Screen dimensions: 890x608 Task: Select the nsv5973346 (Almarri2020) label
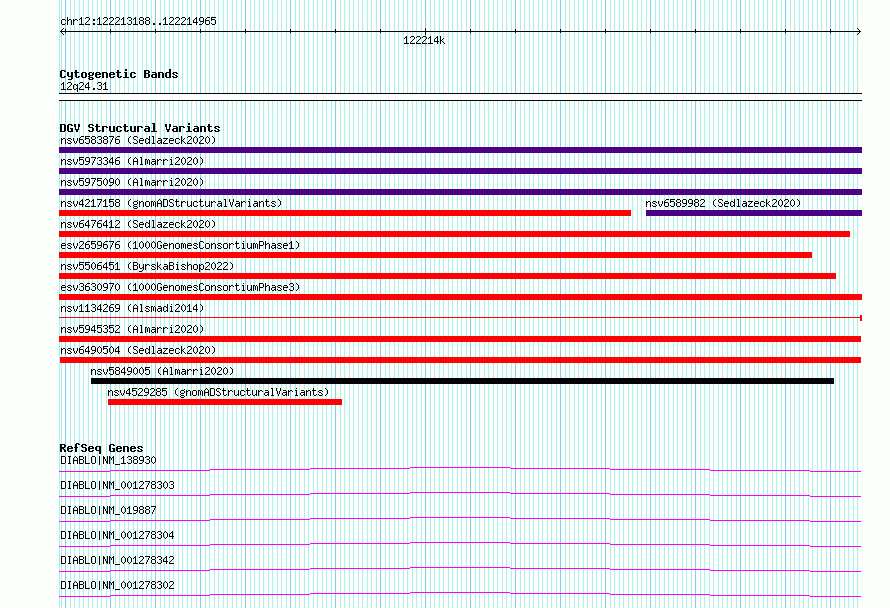tap(132, 161)
